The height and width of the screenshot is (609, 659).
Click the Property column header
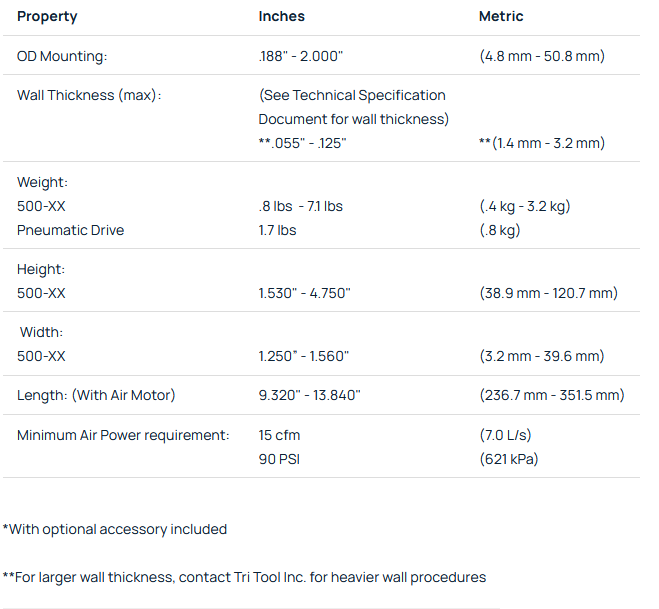47,17
